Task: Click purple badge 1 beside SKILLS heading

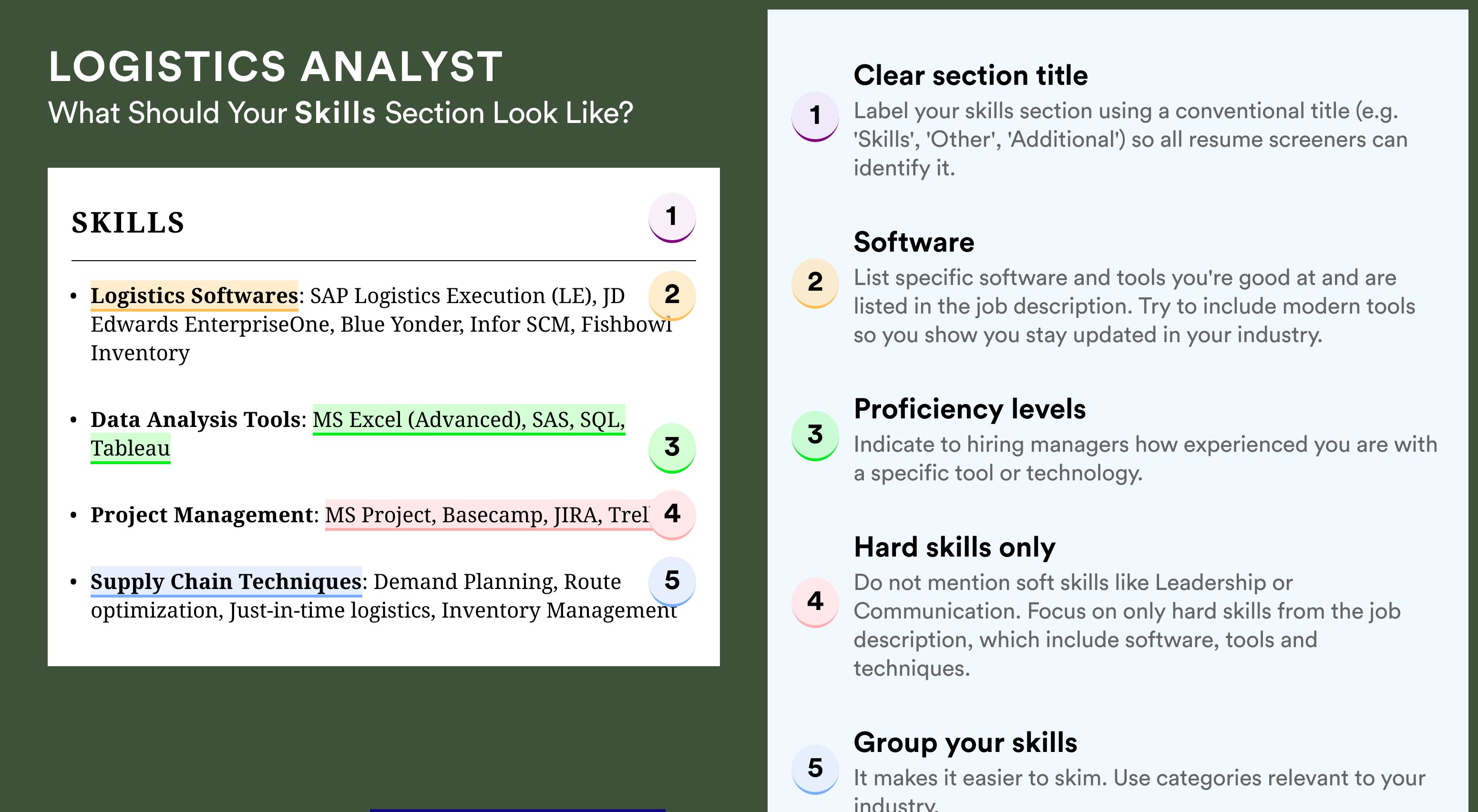Action: tap(672, 217)
